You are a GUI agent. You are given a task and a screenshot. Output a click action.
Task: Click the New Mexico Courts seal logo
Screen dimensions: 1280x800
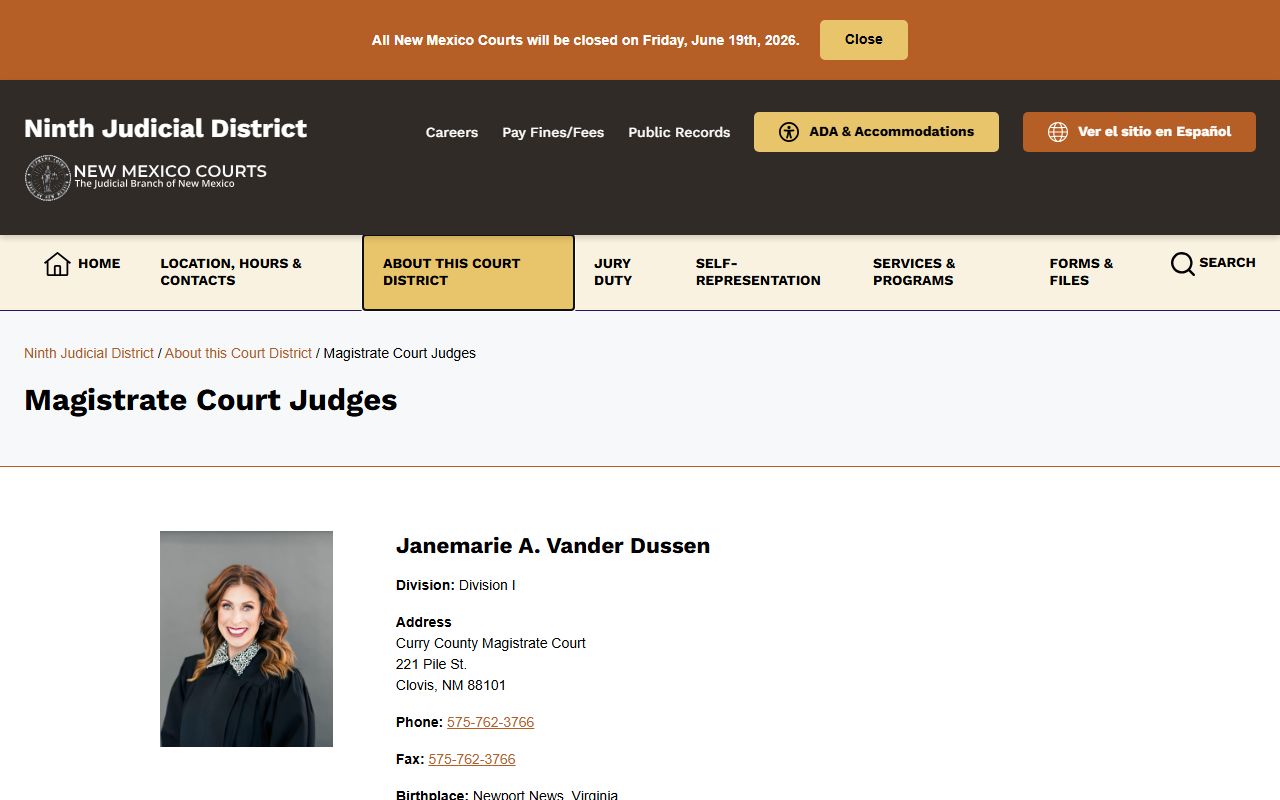(x=47, y=178)
